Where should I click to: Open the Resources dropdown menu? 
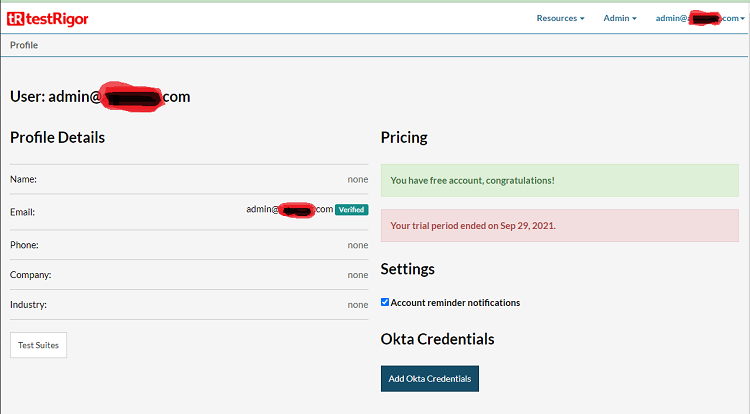pos(560,18)
